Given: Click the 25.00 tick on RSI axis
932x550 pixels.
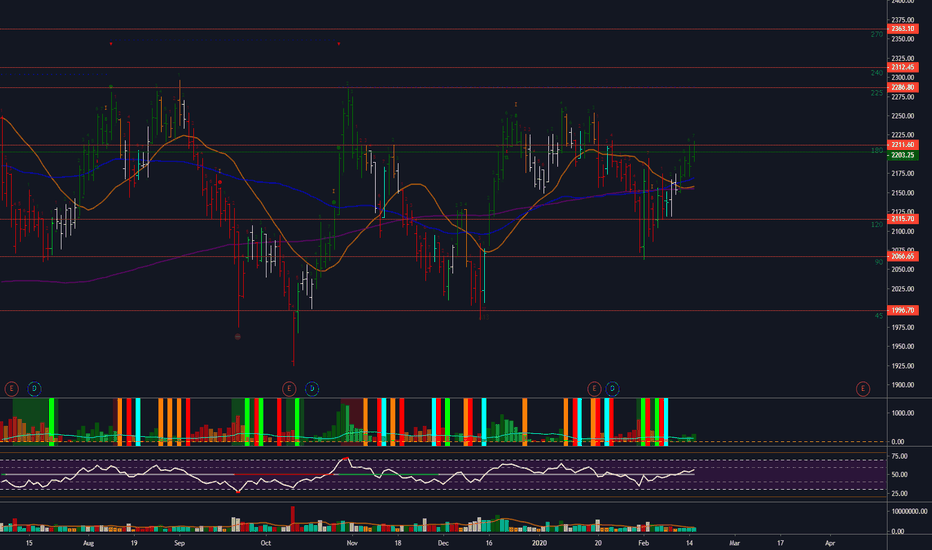Looking at the screenshot, I should [x=900, y=494].
